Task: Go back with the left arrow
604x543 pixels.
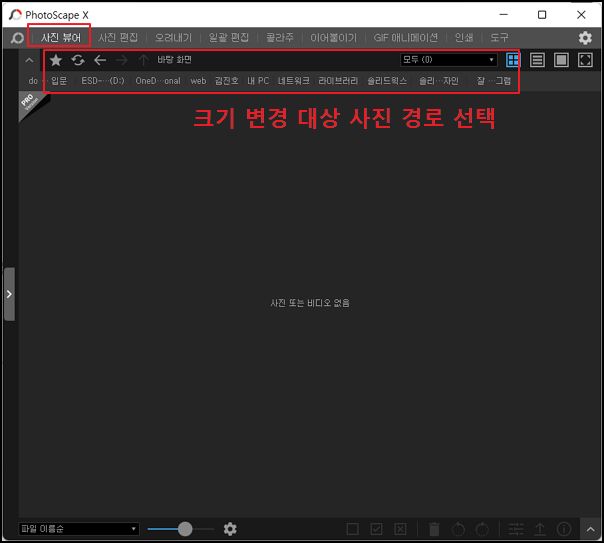Action: 100,60
